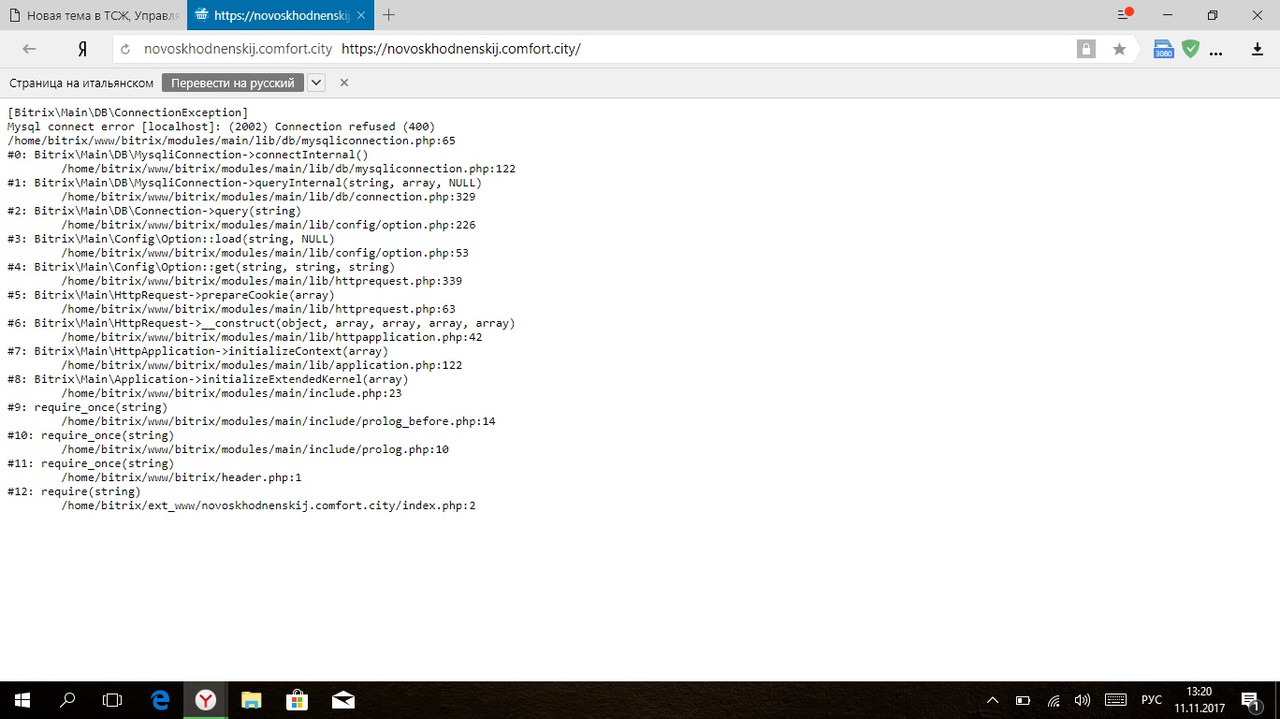Show hidden tray icons chevron
This screenshot has height=719, width=1280.
tap(993, 700)
